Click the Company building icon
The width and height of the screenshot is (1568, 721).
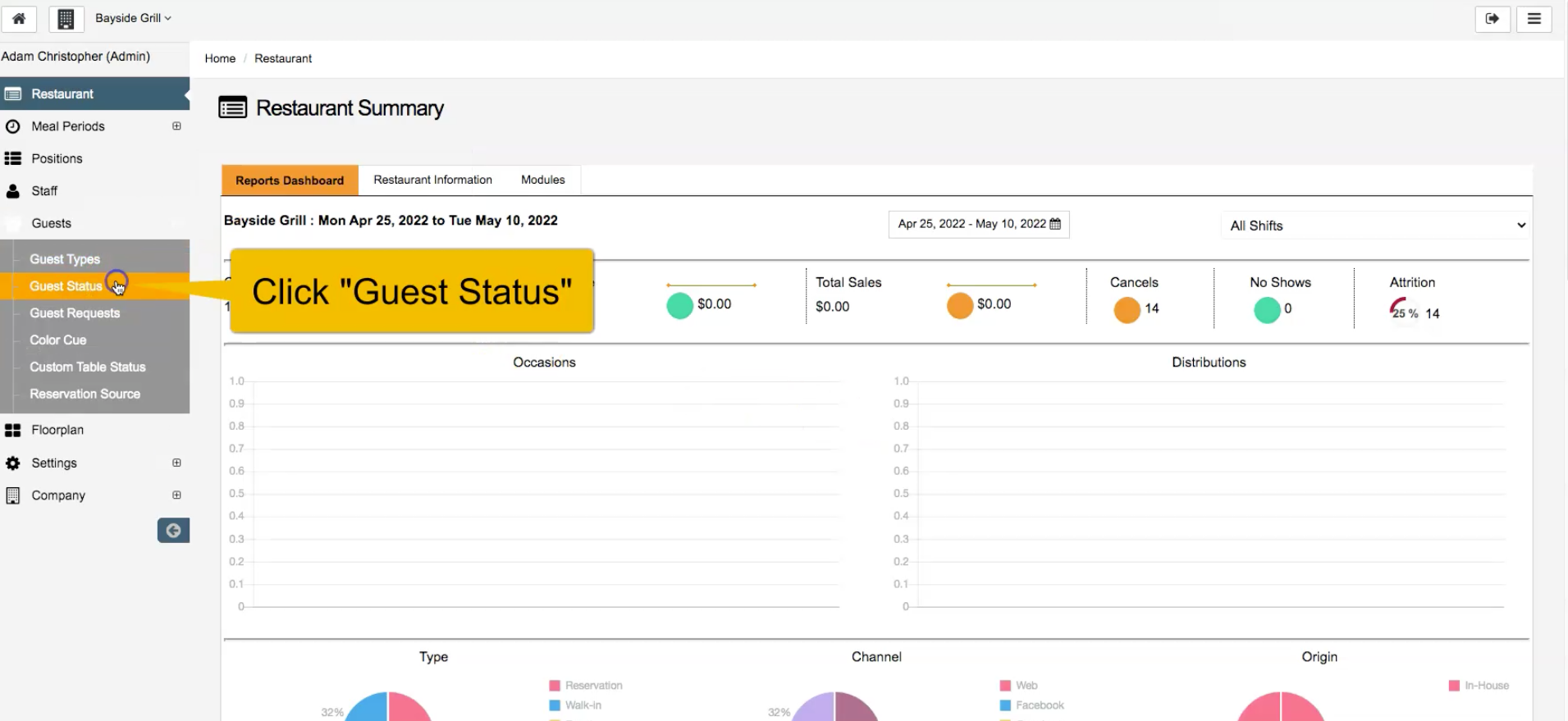[x=12, y=495]
